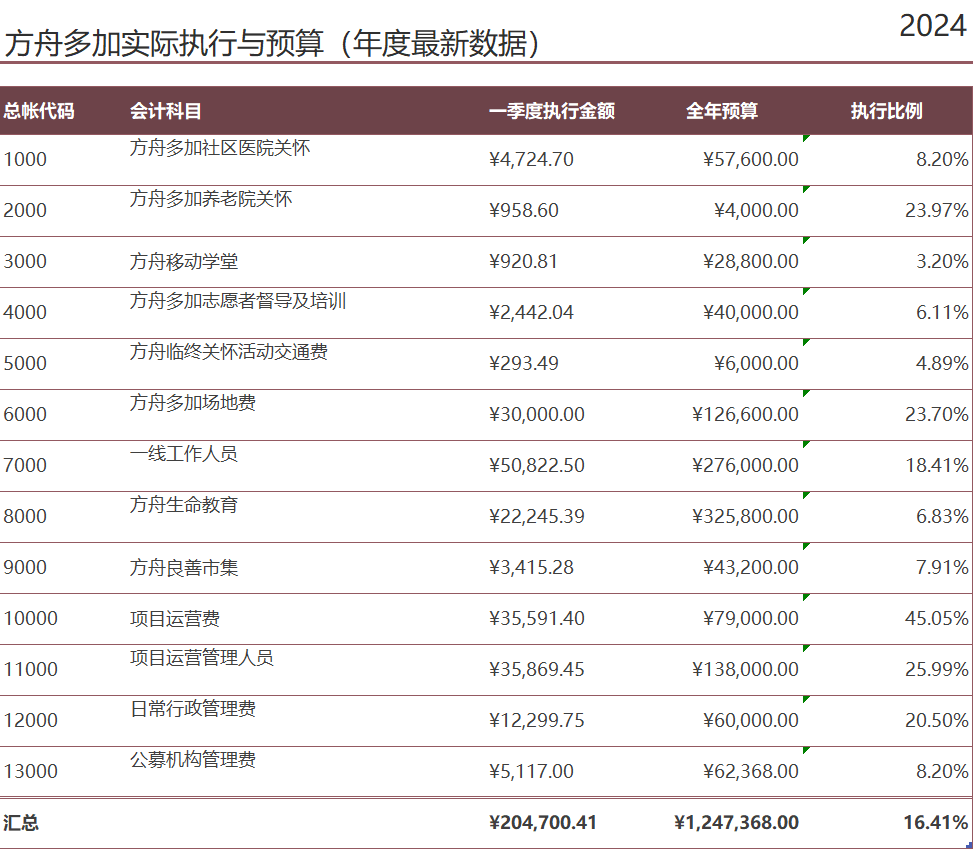The width and height of the screenshot is (975, 850).
Task: Select 方舟多加养老院关怀 cell
Action: click(x=211, y=199)
